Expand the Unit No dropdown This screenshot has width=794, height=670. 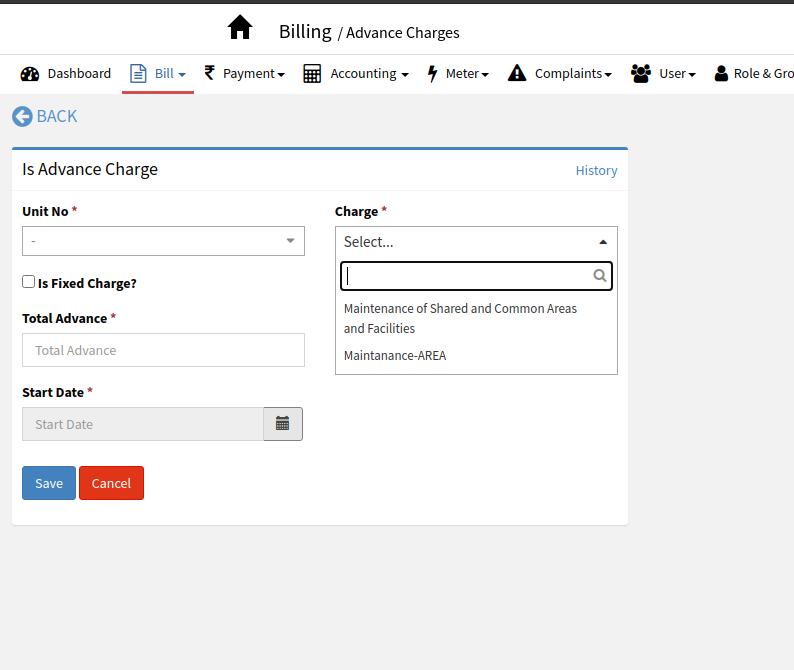point(163,241)
